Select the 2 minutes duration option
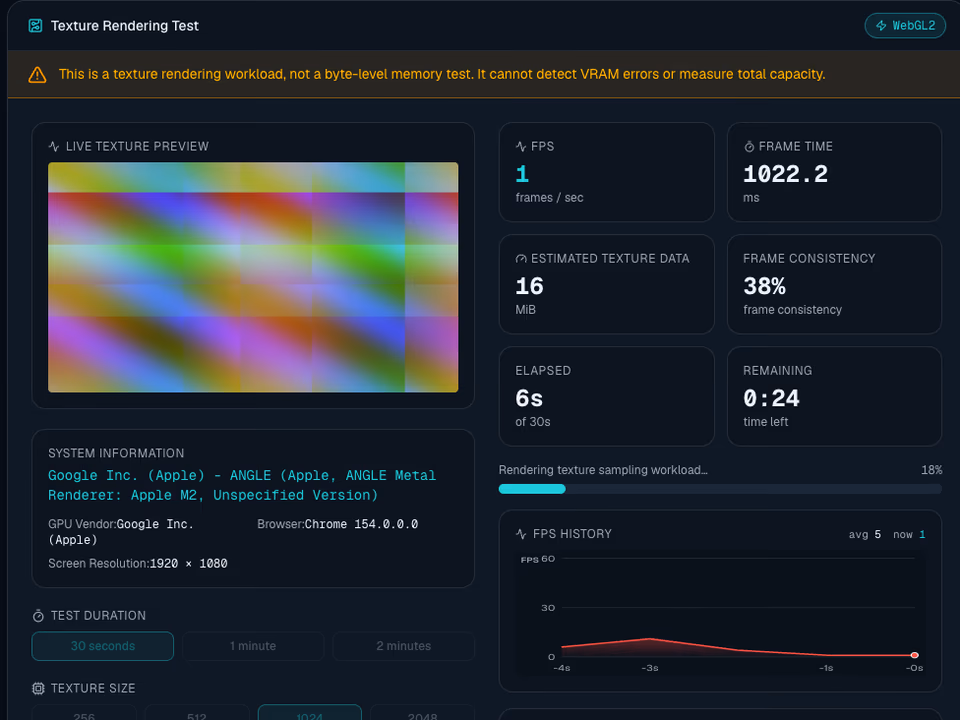This screenshot has height=720, width=960. coord(403,646)
